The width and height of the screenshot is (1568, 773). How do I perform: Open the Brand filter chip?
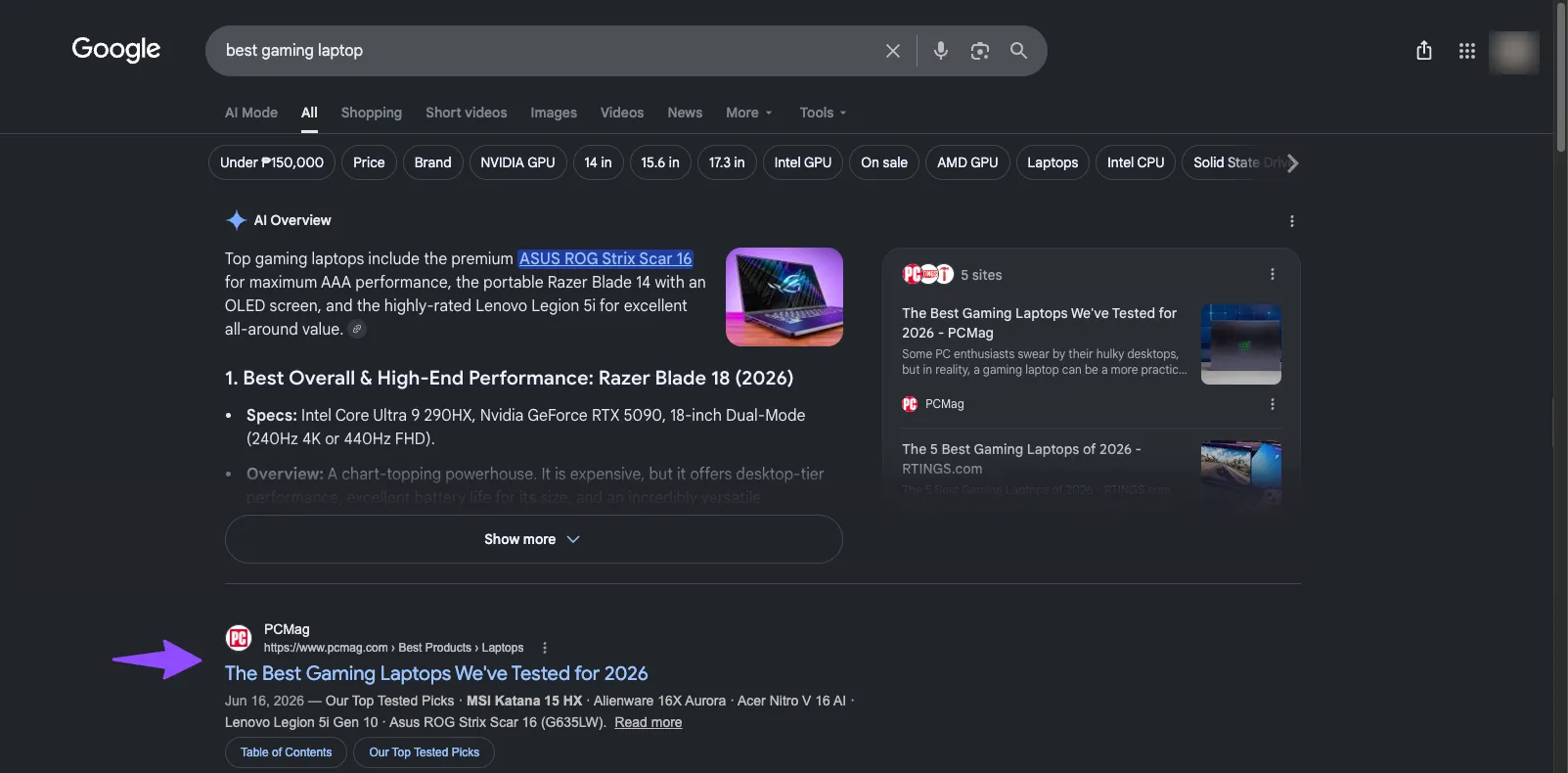[x=432, y=162]
